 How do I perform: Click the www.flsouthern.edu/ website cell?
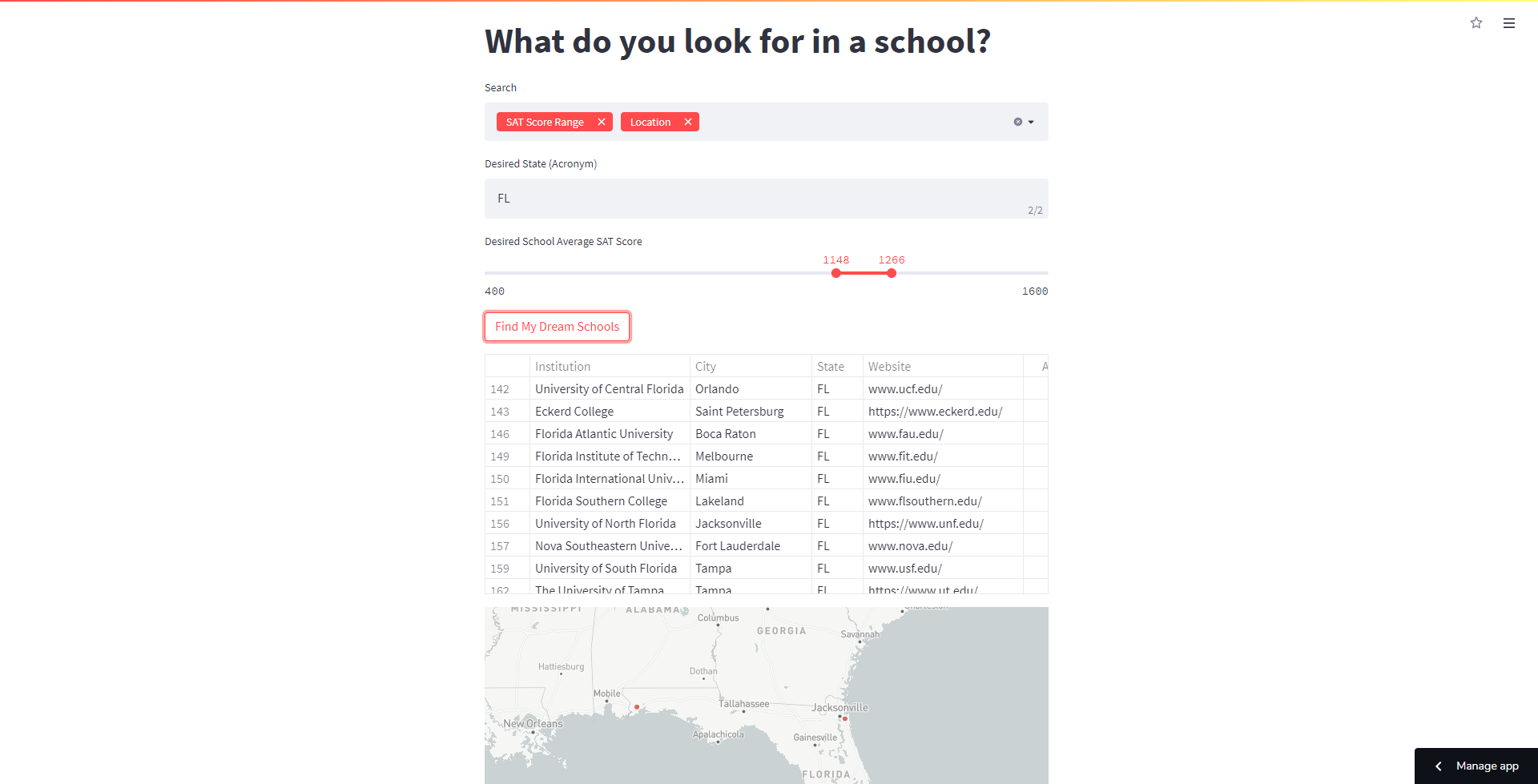coord(943,501)
